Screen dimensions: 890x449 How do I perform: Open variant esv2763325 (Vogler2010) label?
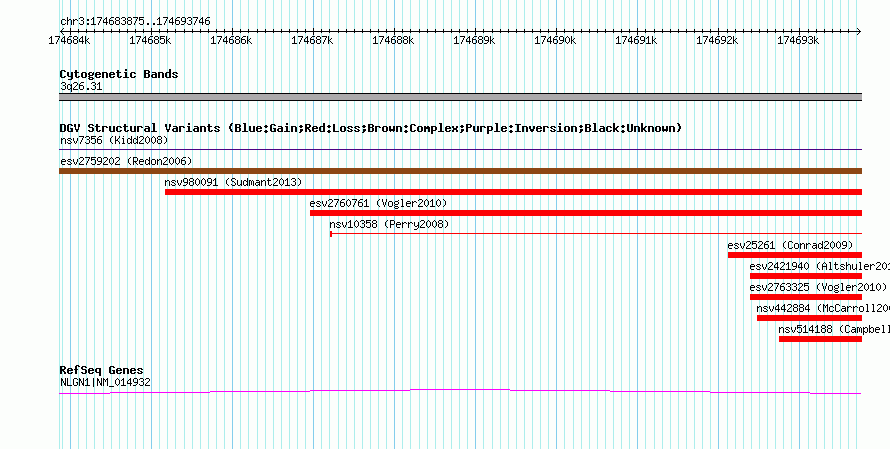818,287
